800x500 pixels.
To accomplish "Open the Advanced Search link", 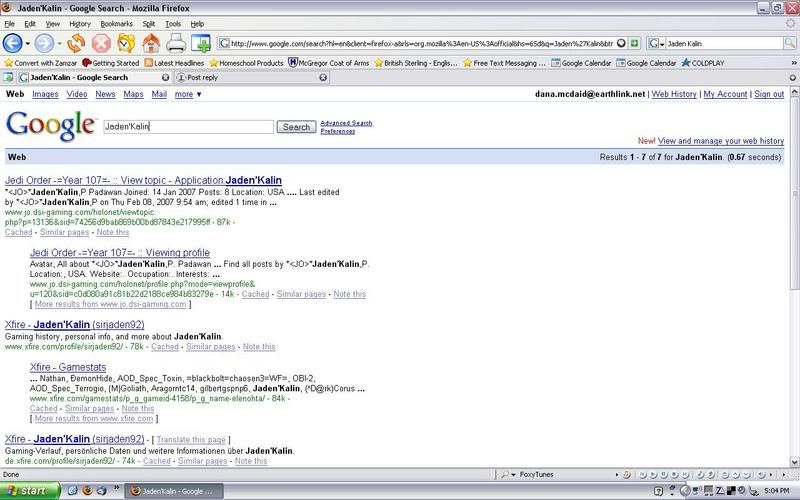I will [x=346, y=123].
